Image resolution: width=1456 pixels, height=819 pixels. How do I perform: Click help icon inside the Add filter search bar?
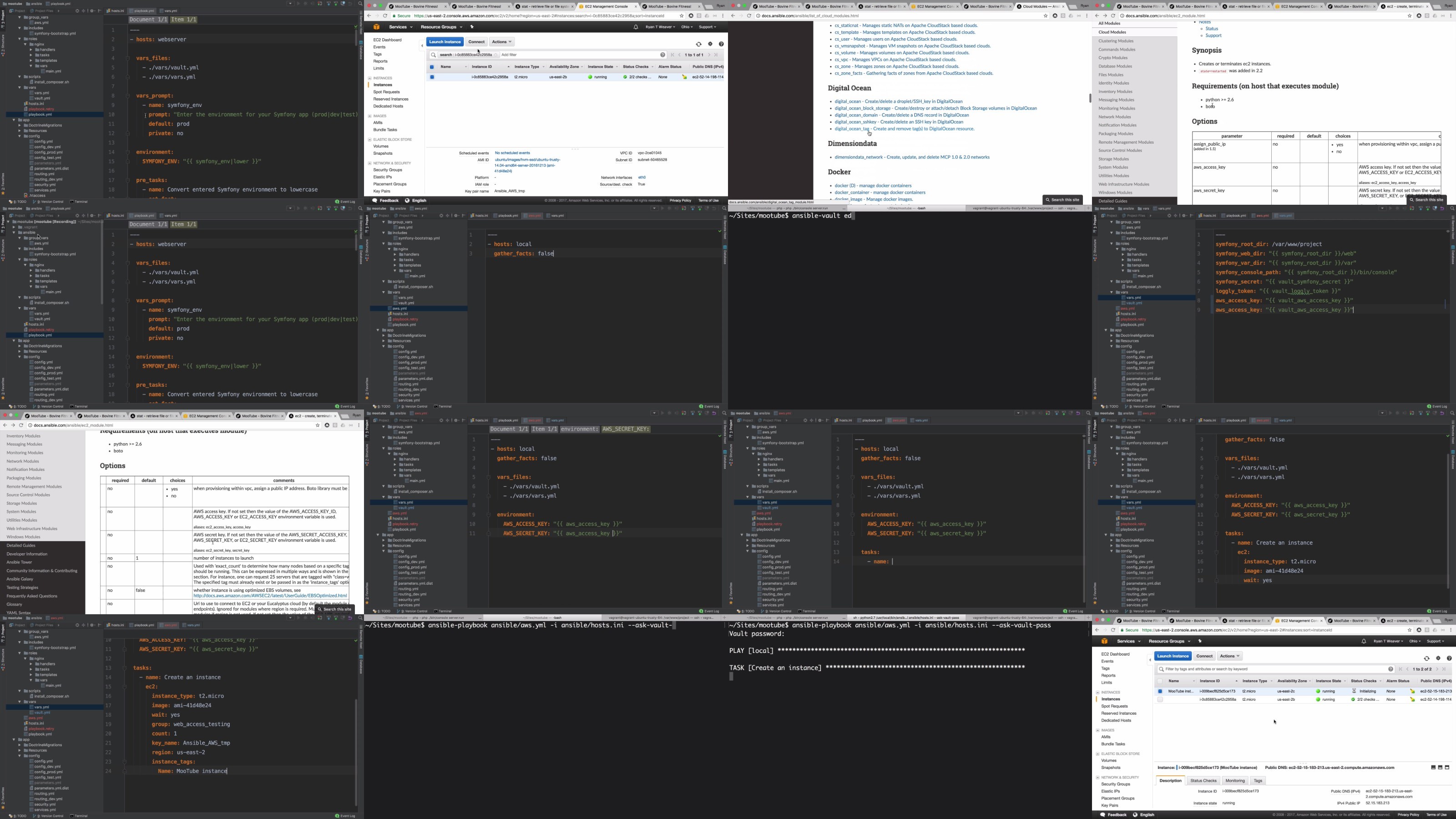click(662, 55)
